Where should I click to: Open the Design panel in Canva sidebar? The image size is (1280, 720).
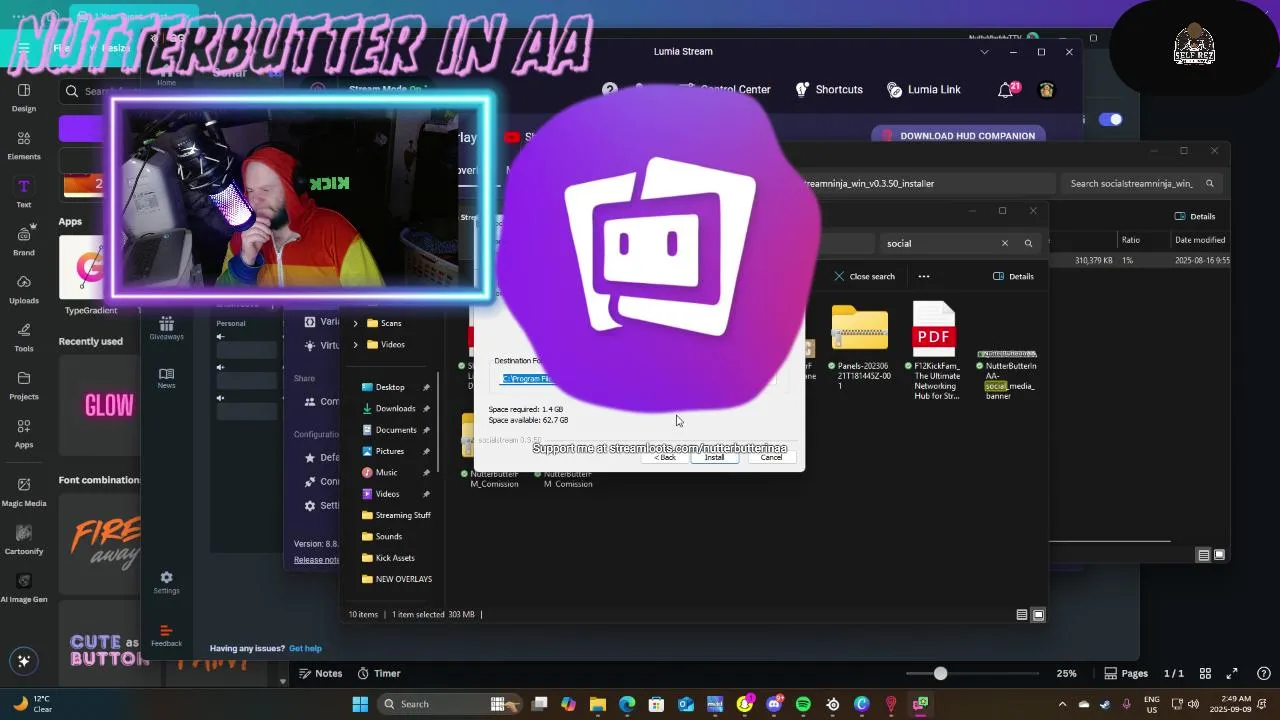coord(24,97)
